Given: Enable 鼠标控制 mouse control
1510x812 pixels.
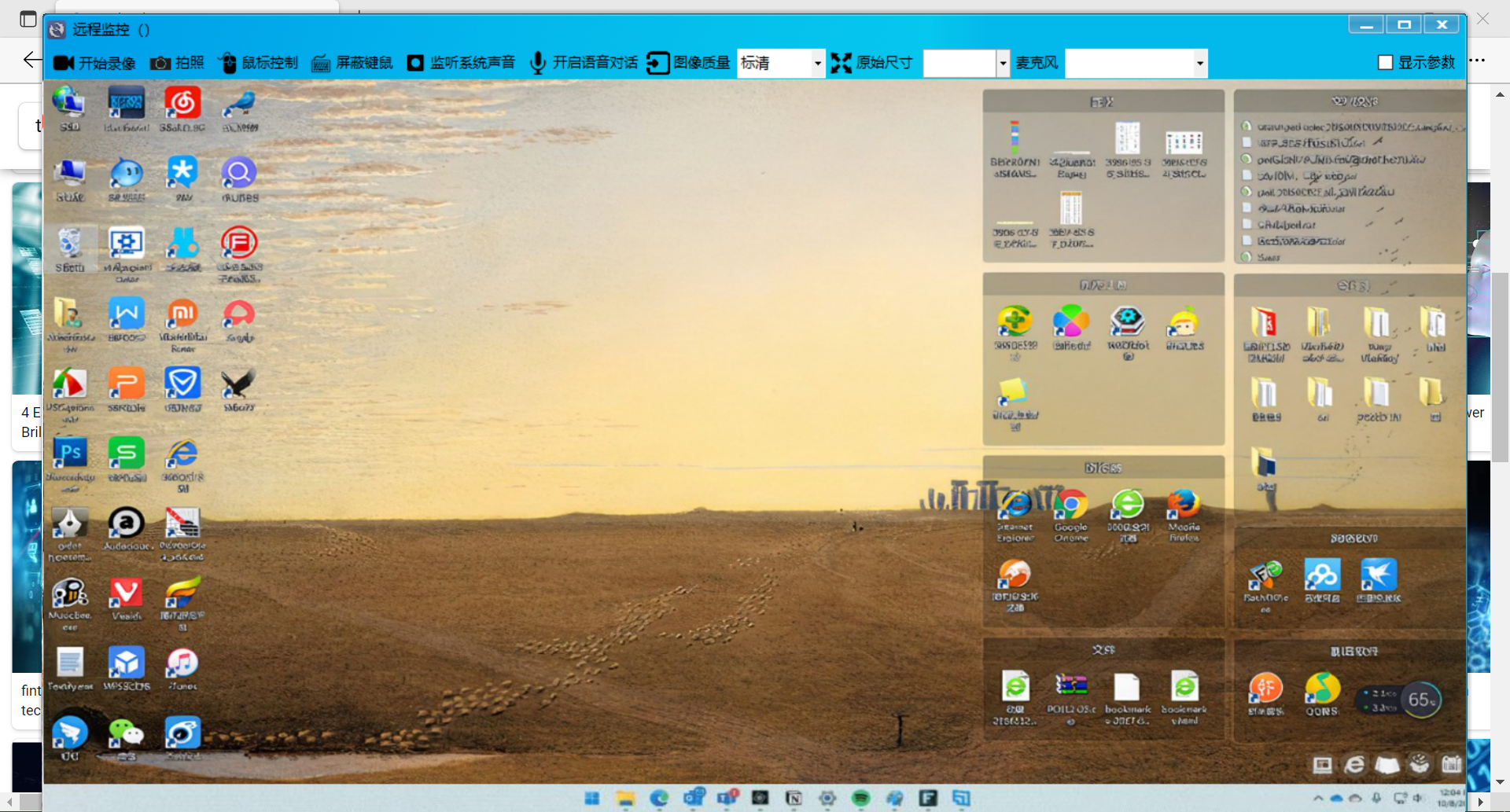Looking at the screenshot, I should pyautogui.click(x=258, y=63).
